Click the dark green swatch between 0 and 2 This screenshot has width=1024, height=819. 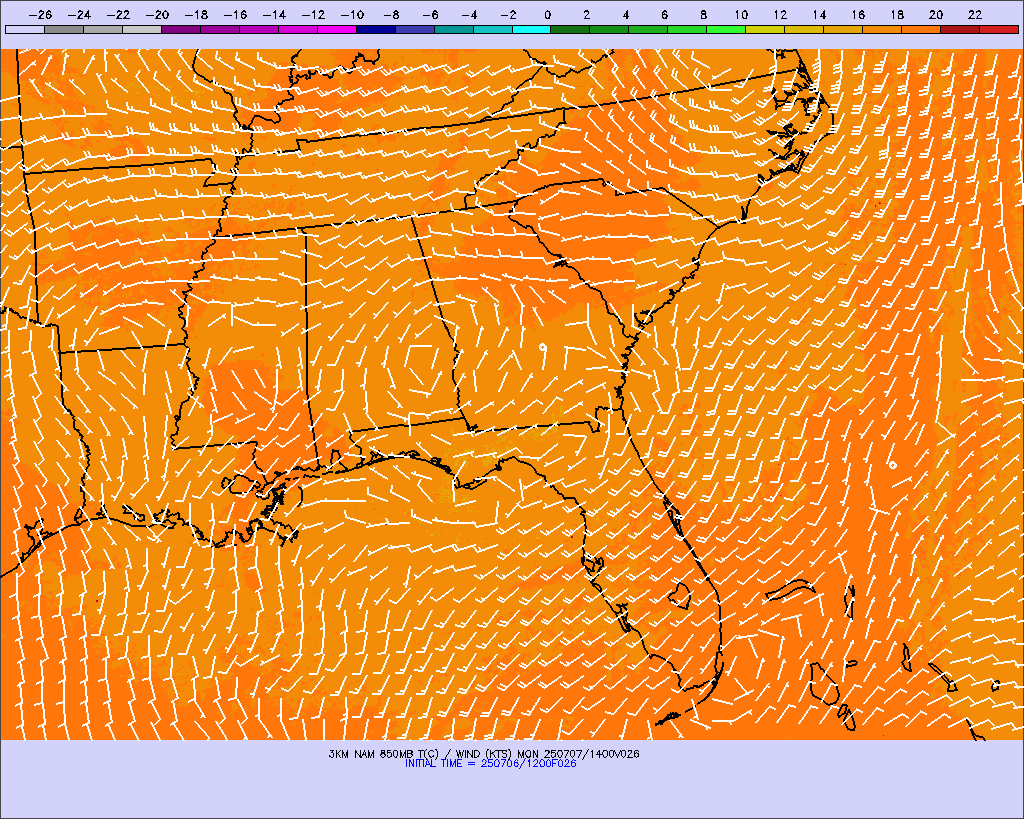coord(570,29)
